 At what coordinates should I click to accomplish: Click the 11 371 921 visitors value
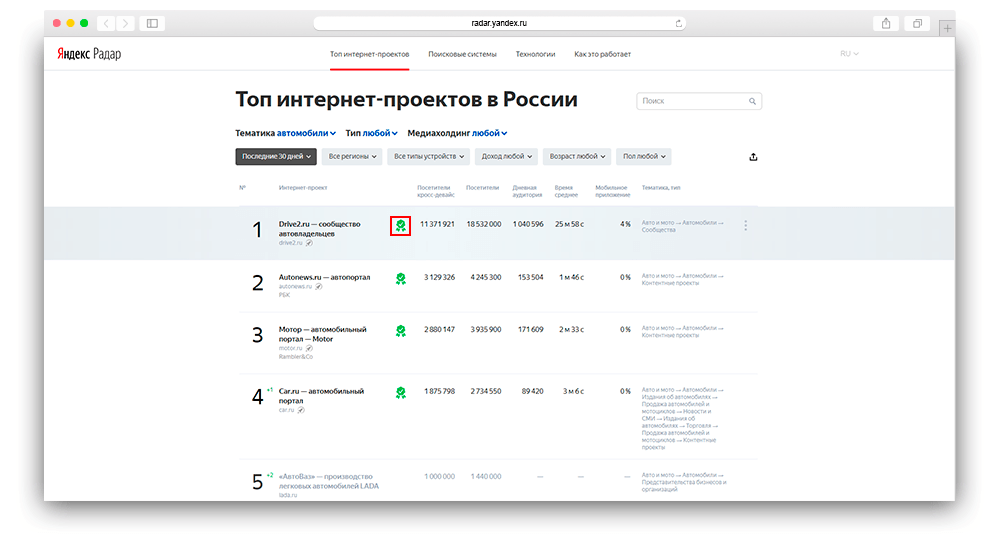[438, 225]
